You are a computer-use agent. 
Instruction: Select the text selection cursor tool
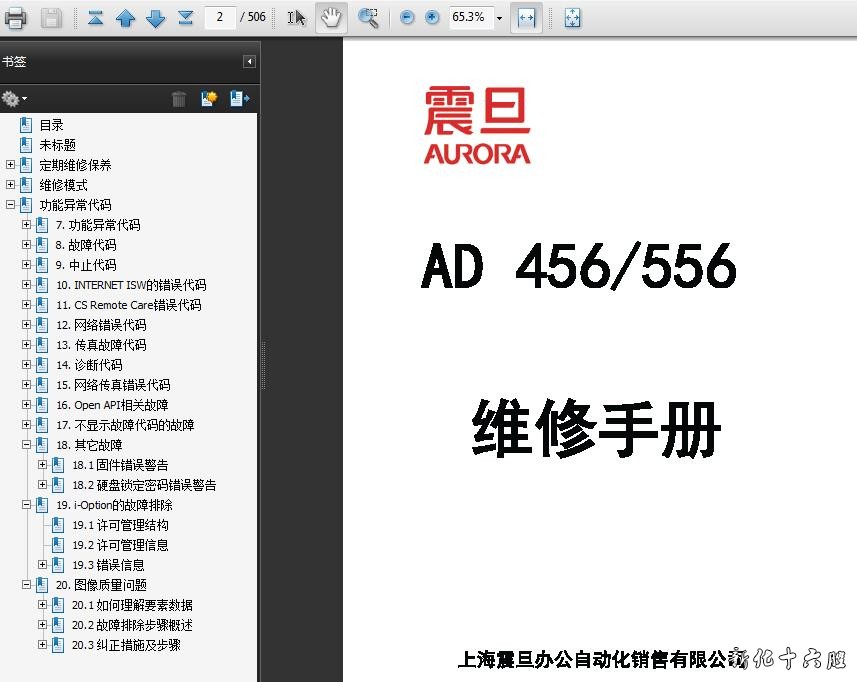pos(296,17)
